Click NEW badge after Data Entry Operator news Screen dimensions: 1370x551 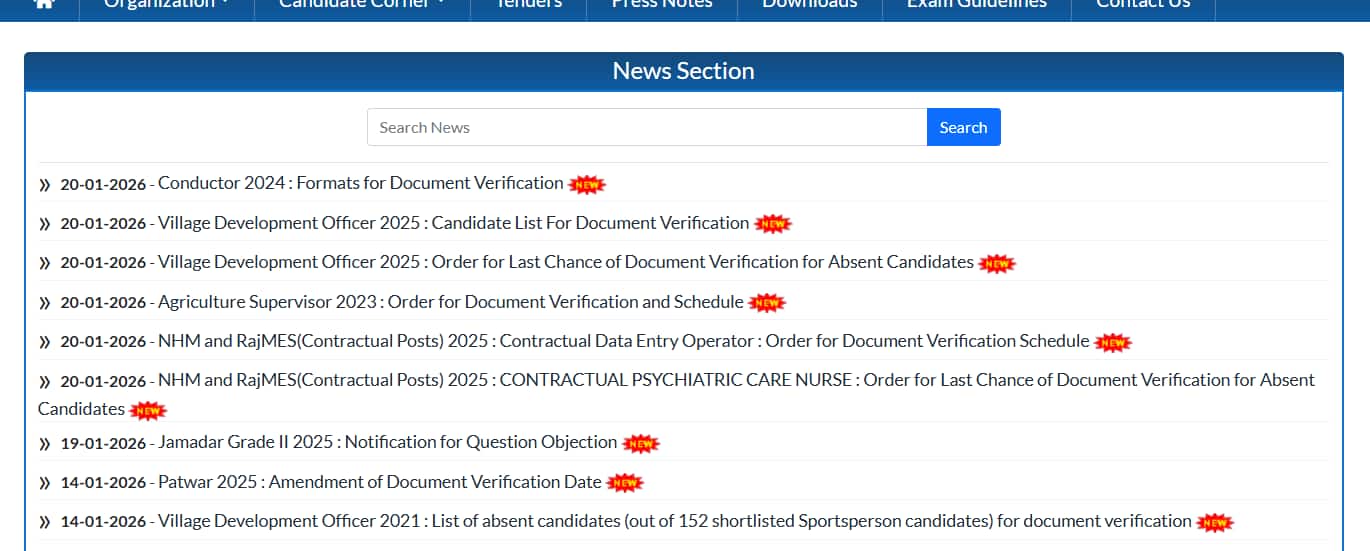[1113, 343]
